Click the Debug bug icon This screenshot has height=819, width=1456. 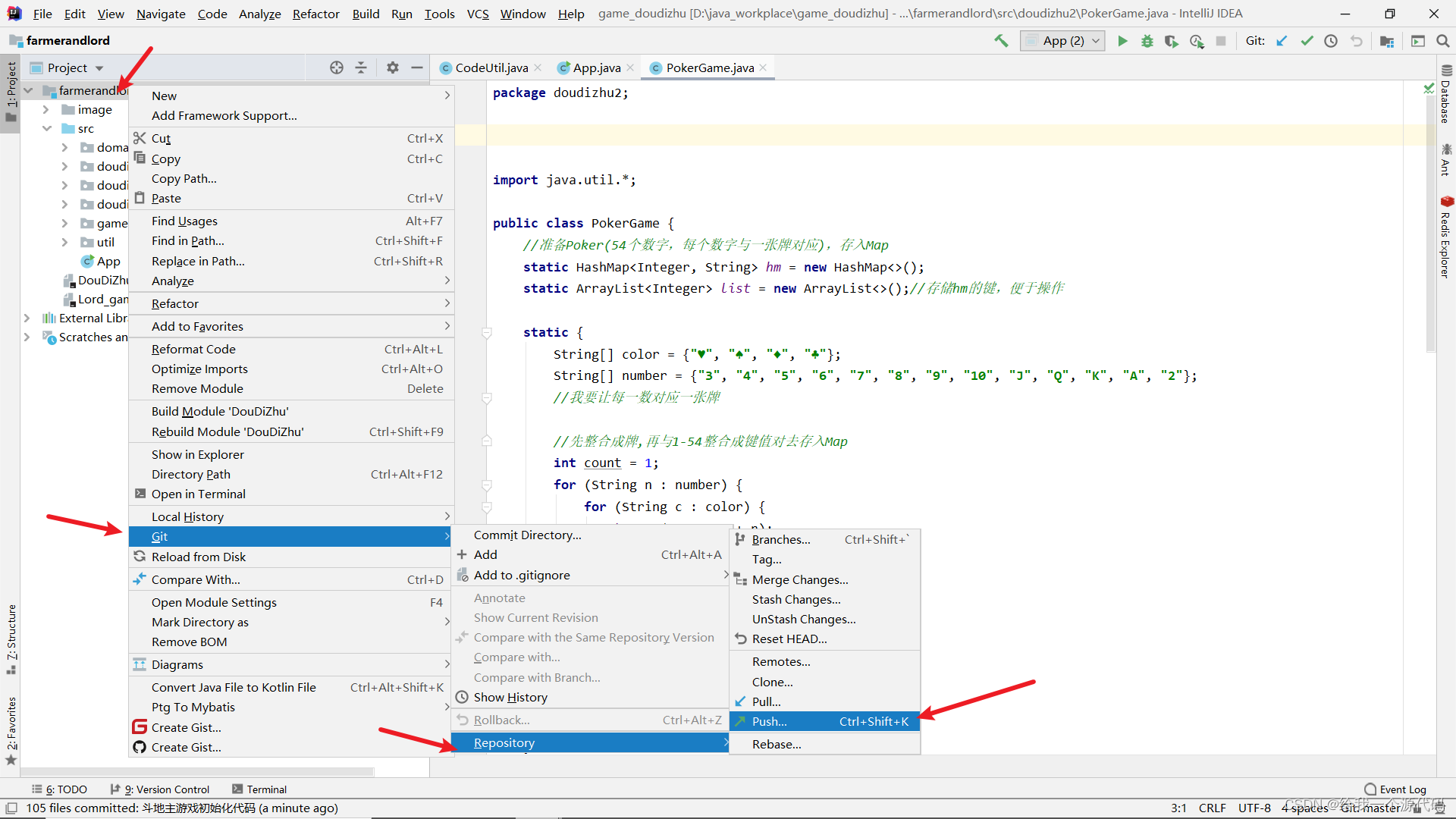coord(1147,41)
